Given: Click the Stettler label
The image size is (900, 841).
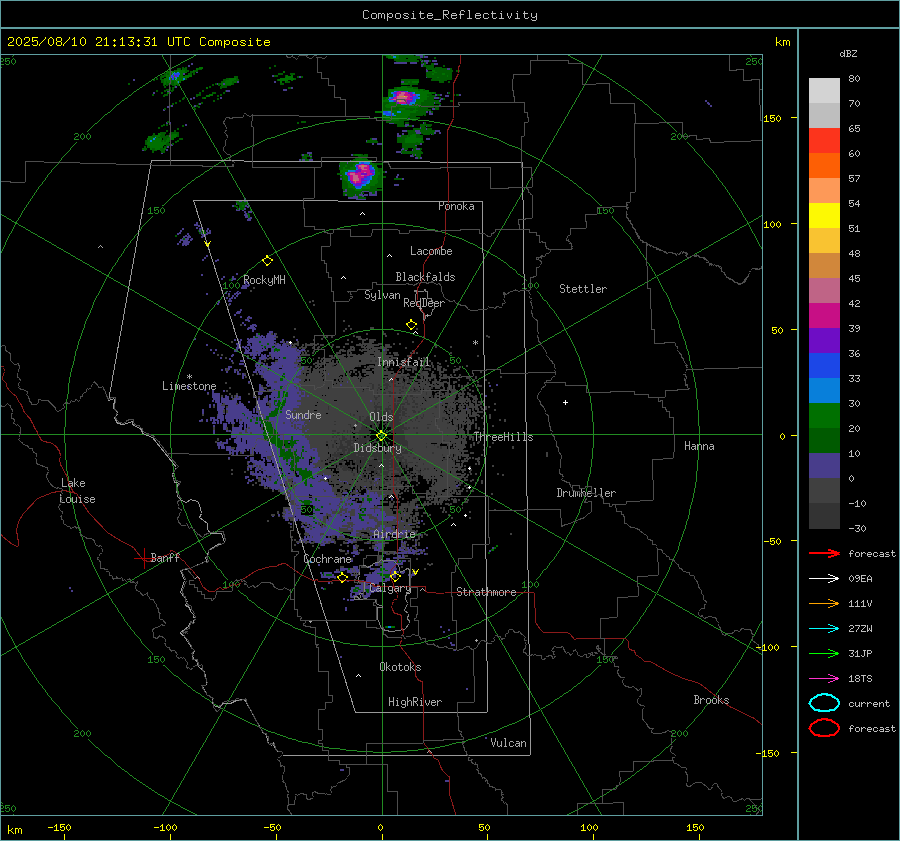Looking at the screenshot, I should [x=583, y=289].
